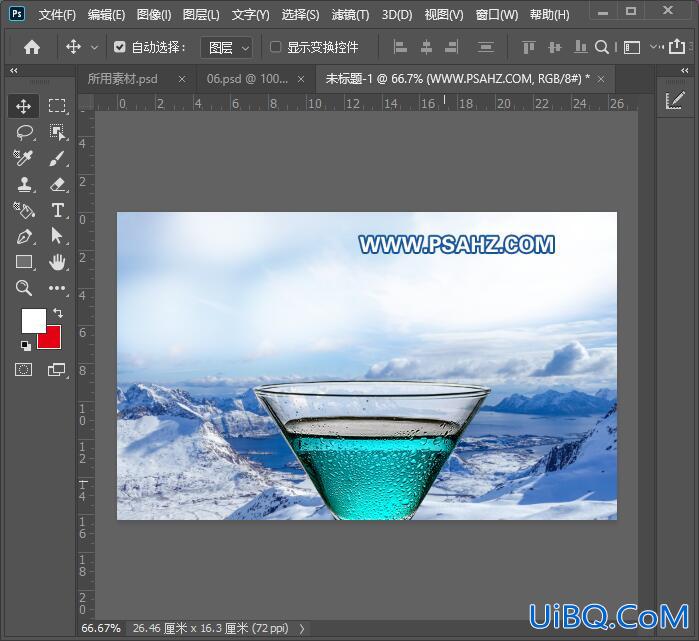Close the 06.psd tab
The height and width of the screenshot is (641, 699).
tap(301, 79)
